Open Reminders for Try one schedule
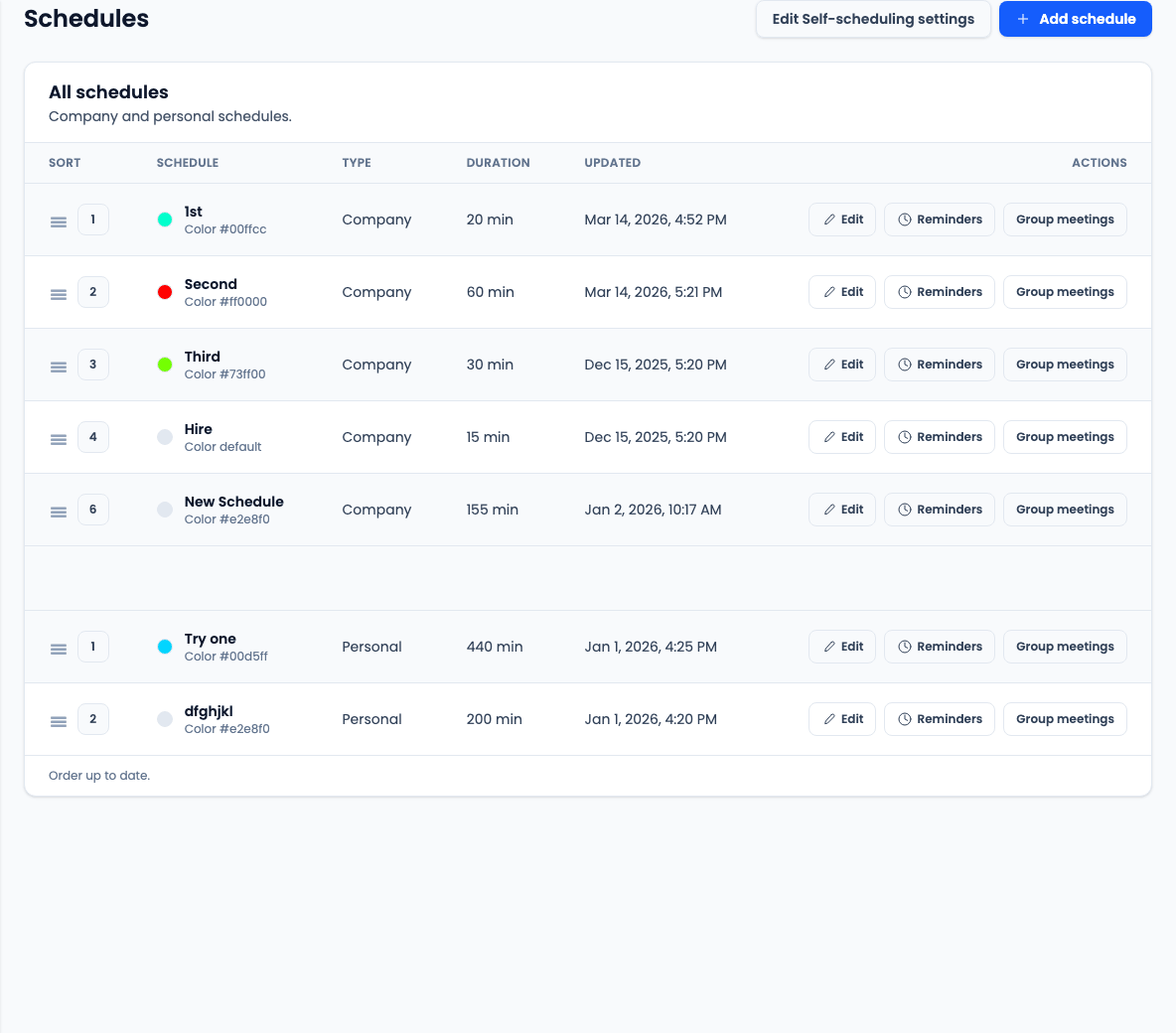This screenshot has height=1033, width=1176. [940, 647]
